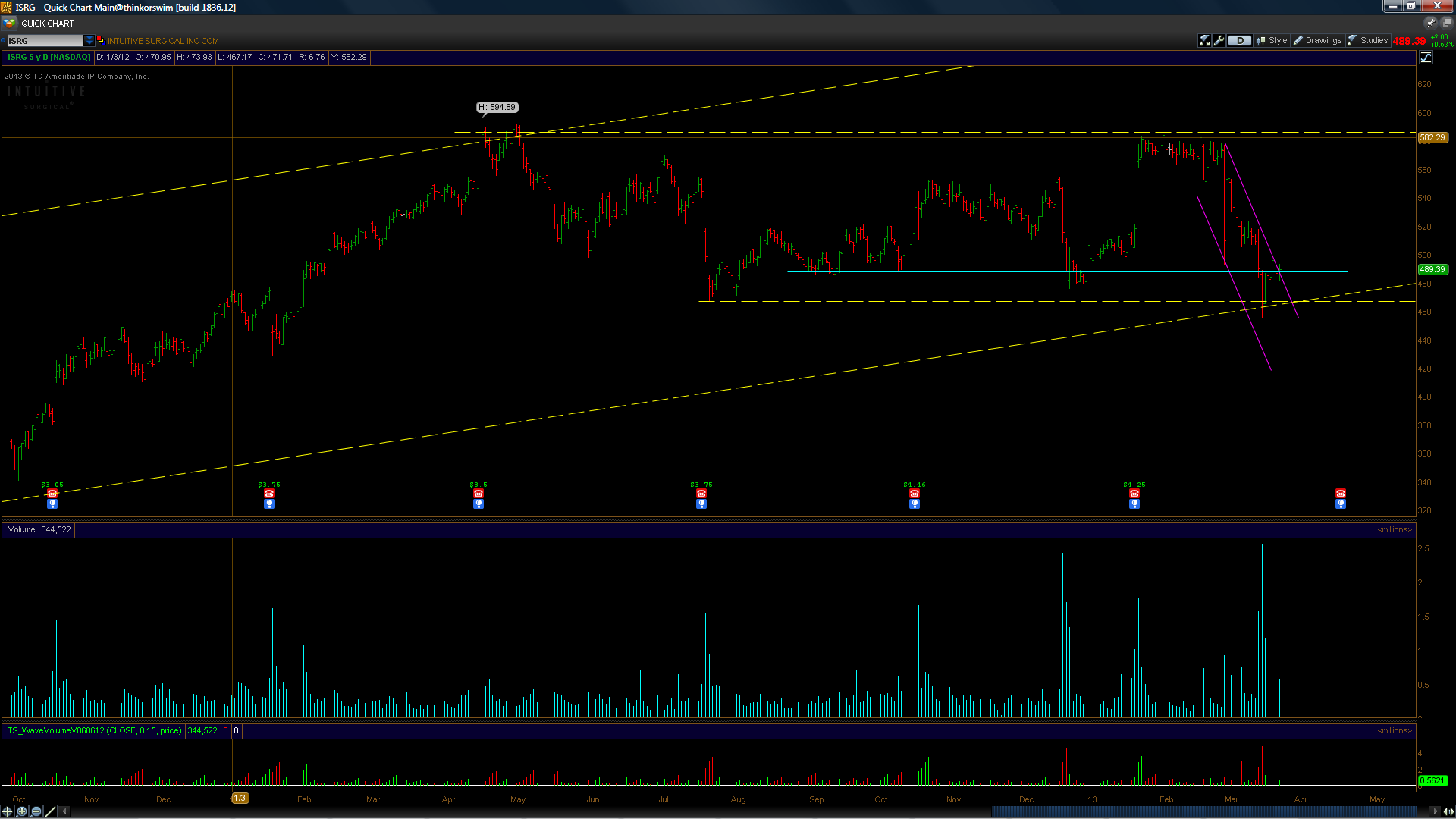Viewport: 1456px width, 819px height.
Task: Click earnings phone icon under first $3.75
Action: tap(269, 494)
